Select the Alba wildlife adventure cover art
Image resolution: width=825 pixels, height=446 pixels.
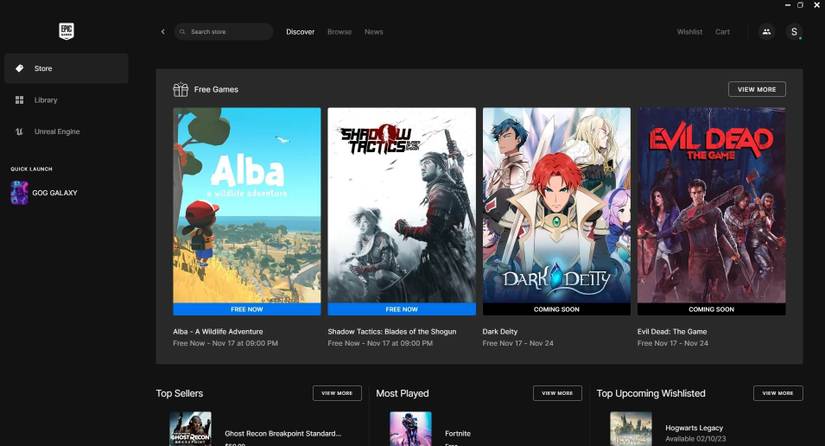click(247, 204)
